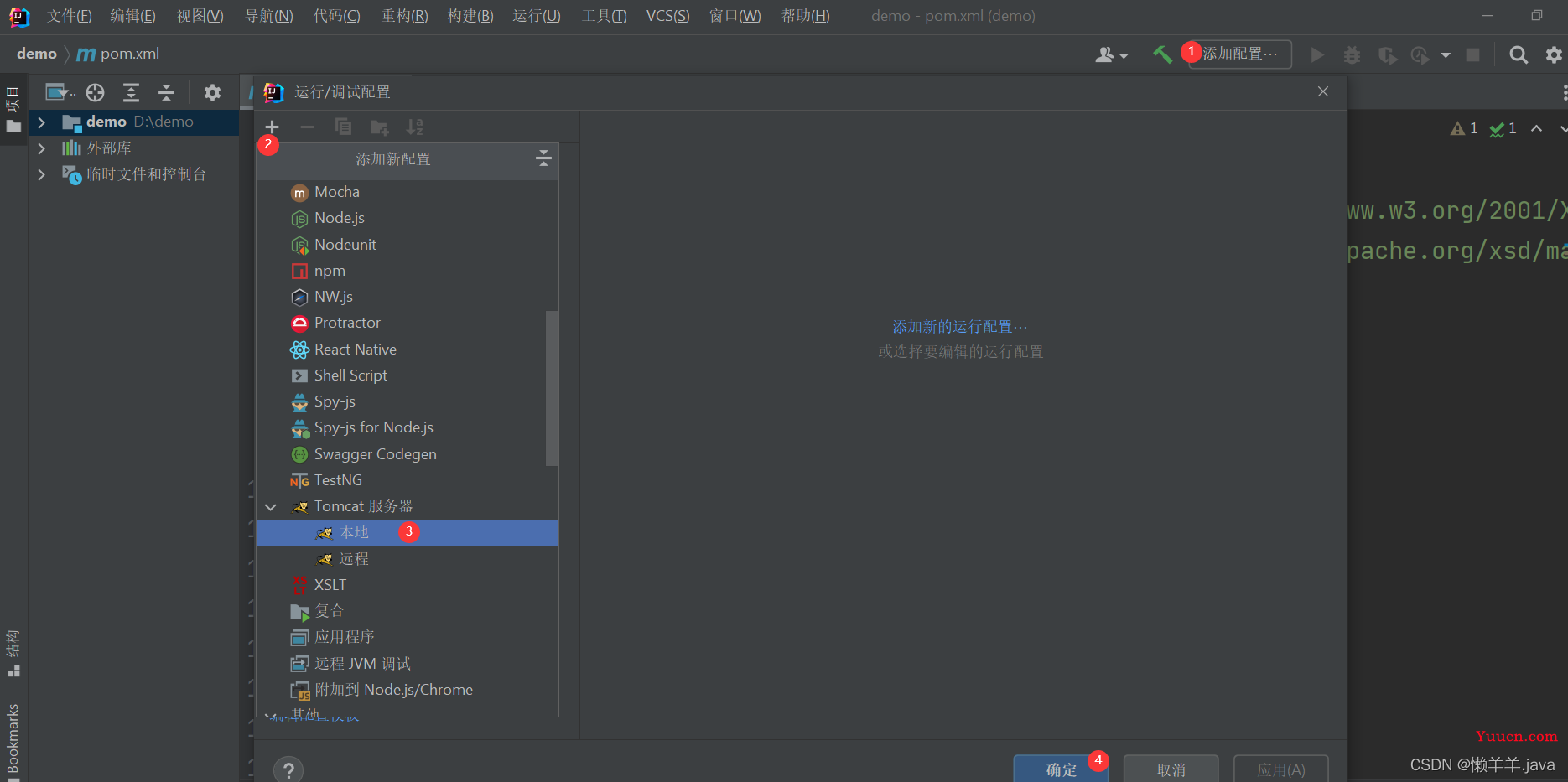The image size is (1568, 782).
Task: Click the 添加配置 button in toolbar
Action: point(1240,54)
